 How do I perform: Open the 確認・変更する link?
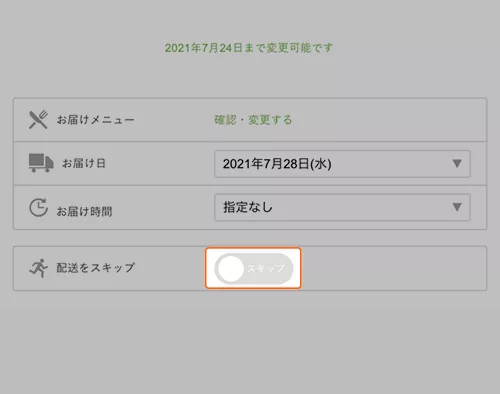pos(253,120)
